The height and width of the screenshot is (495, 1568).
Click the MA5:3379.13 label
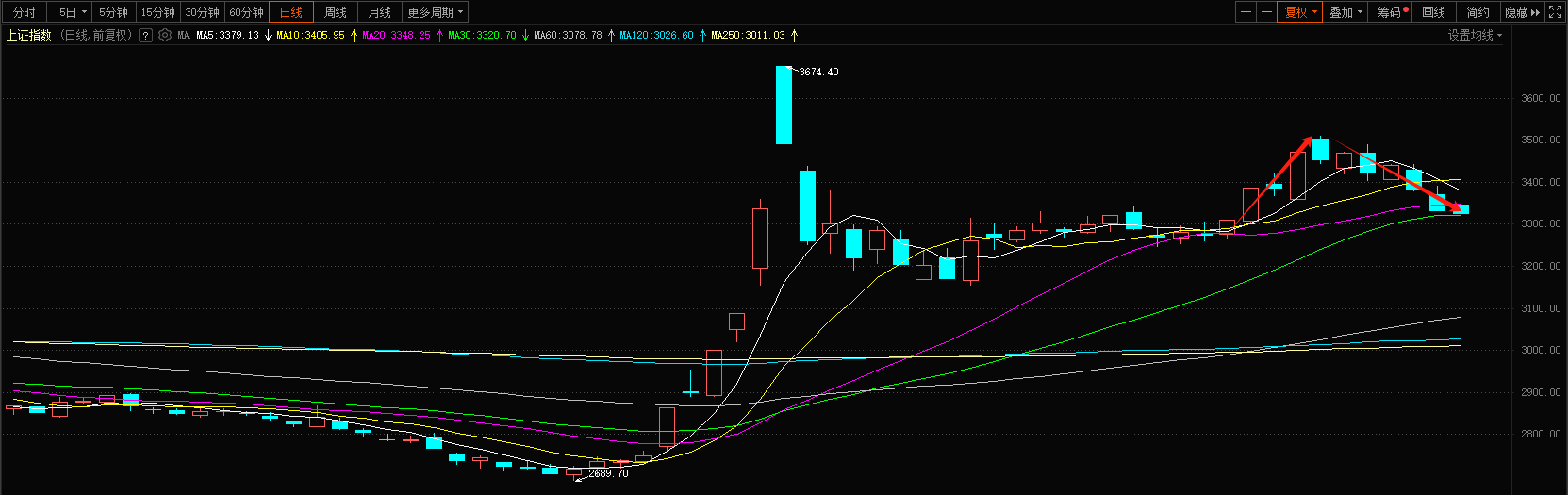point(227,35)
